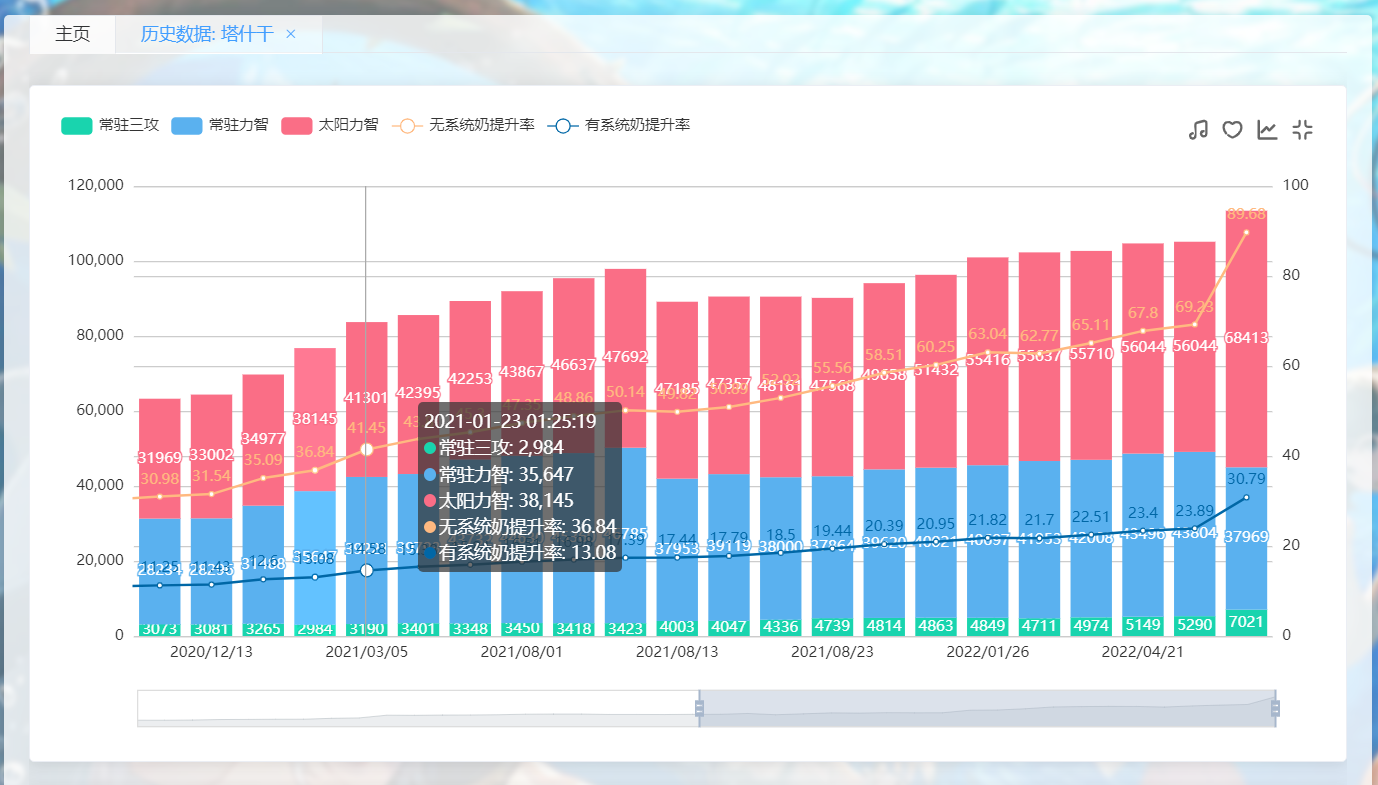Click the music note icon in chart toolbar

[1198, 129]
